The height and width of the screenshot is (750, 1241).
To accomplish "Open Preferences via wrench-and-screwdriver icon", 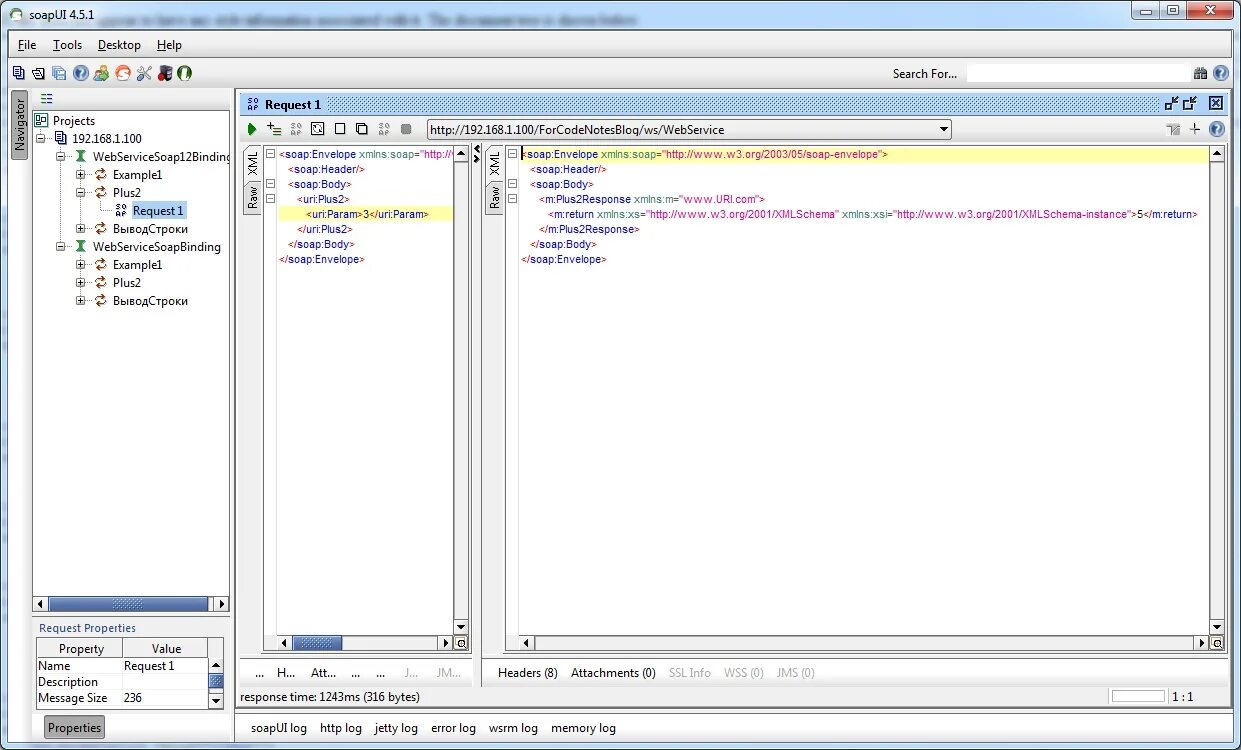I will pyautogui.click(x=144, y=73).
